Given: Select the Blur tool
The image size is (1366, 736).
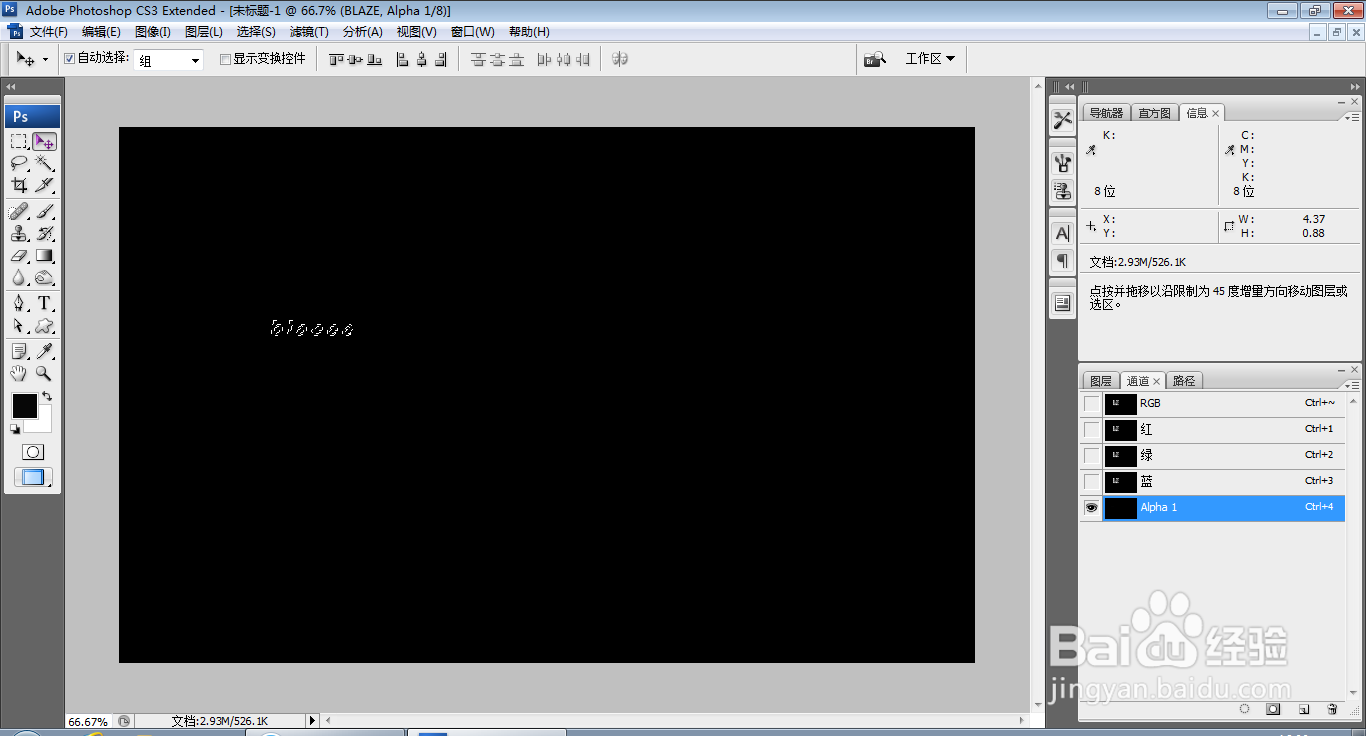Looking at the screenshot, I should [19, 277].
